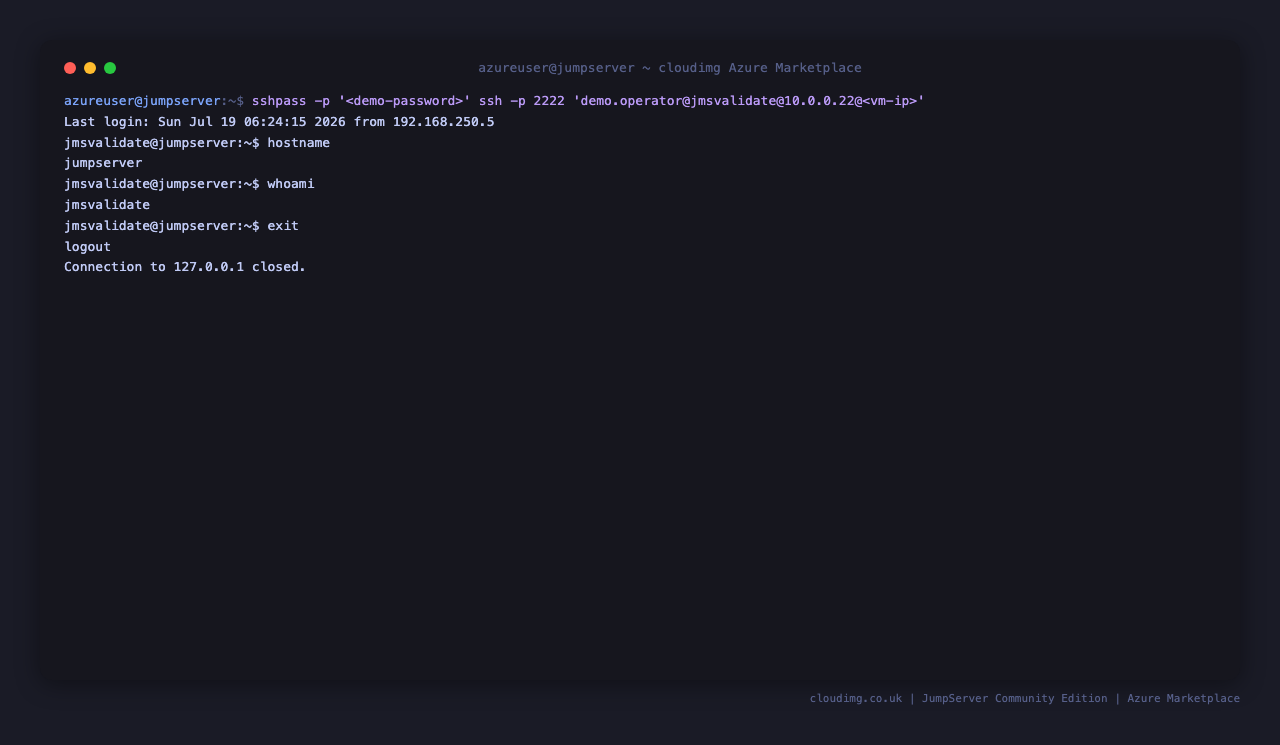Click the green maximize window dot
The height and width of the screenshot is (745, 1280).
(110, 68)
